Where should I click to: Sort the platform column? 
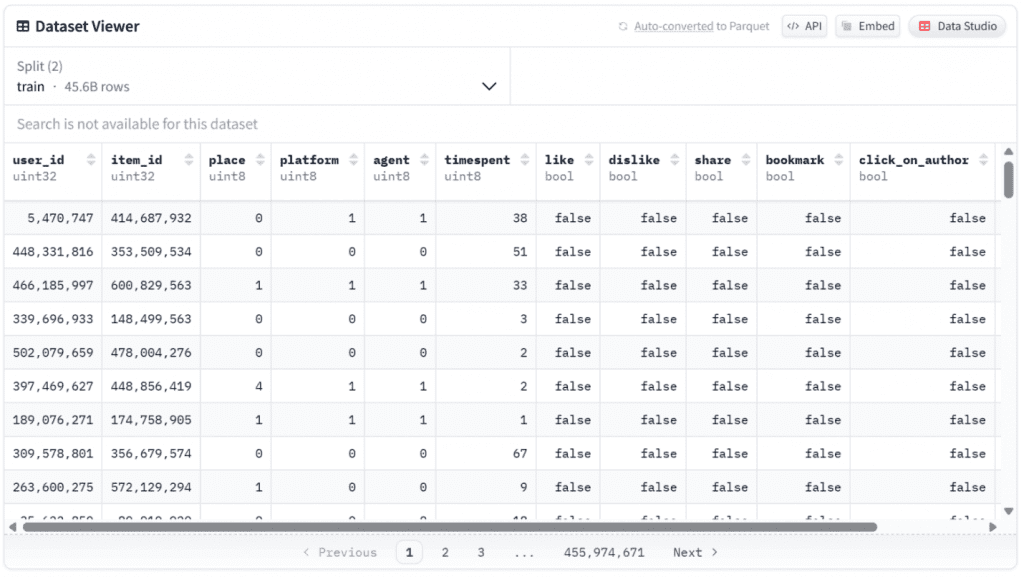tap(354, 160)
